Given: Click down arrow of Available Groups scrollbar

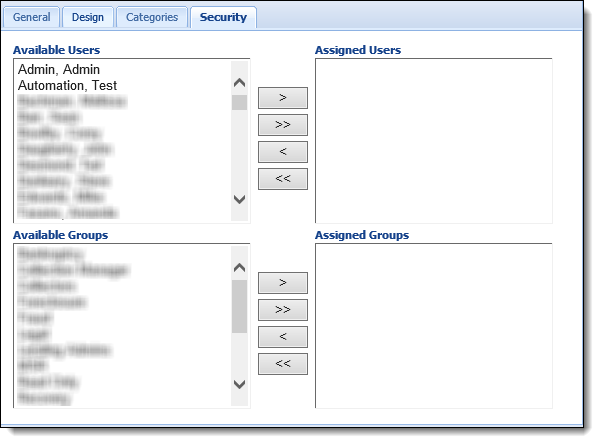Looking at the screenshot, I should (240, 384).
